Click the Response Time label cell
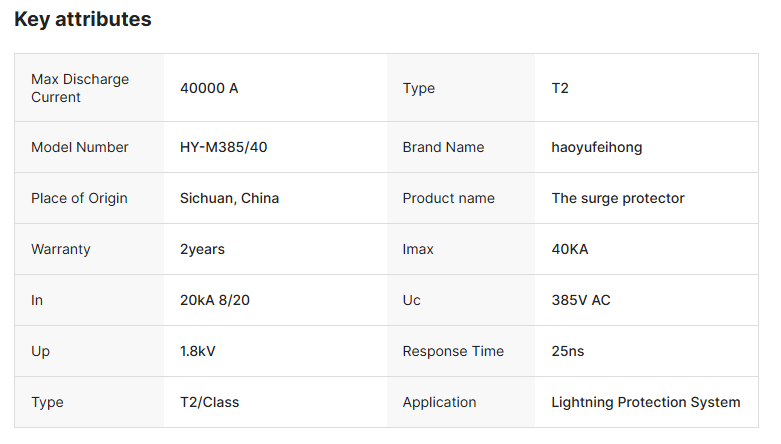The height and width of the screenshot is (444, 781). click(x=453, y=351)
